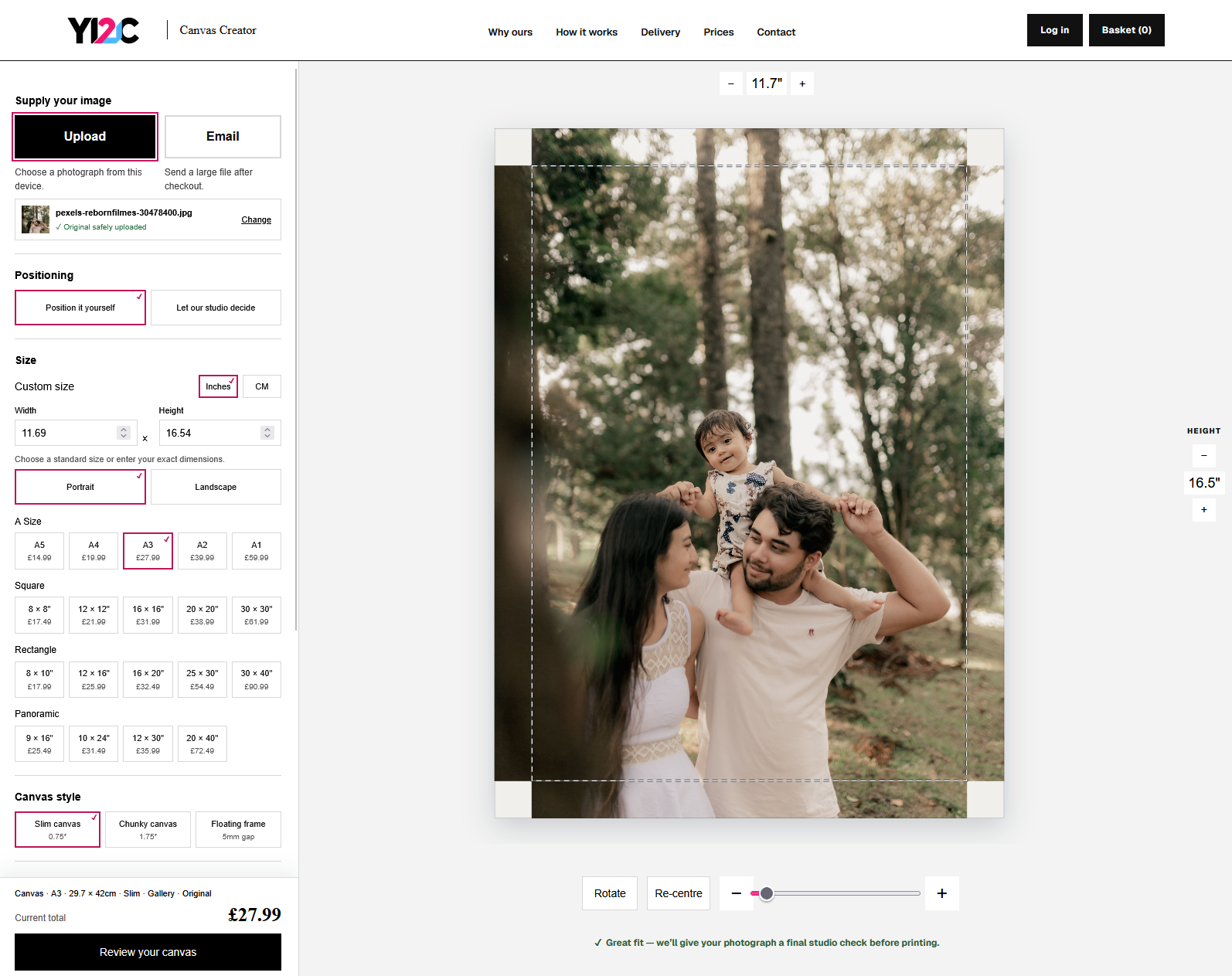Viewport: 1232px width, 976px height.
Task: Decrease canvas width with top minus button
Action: pyautogui.click(x=731, y=83)
